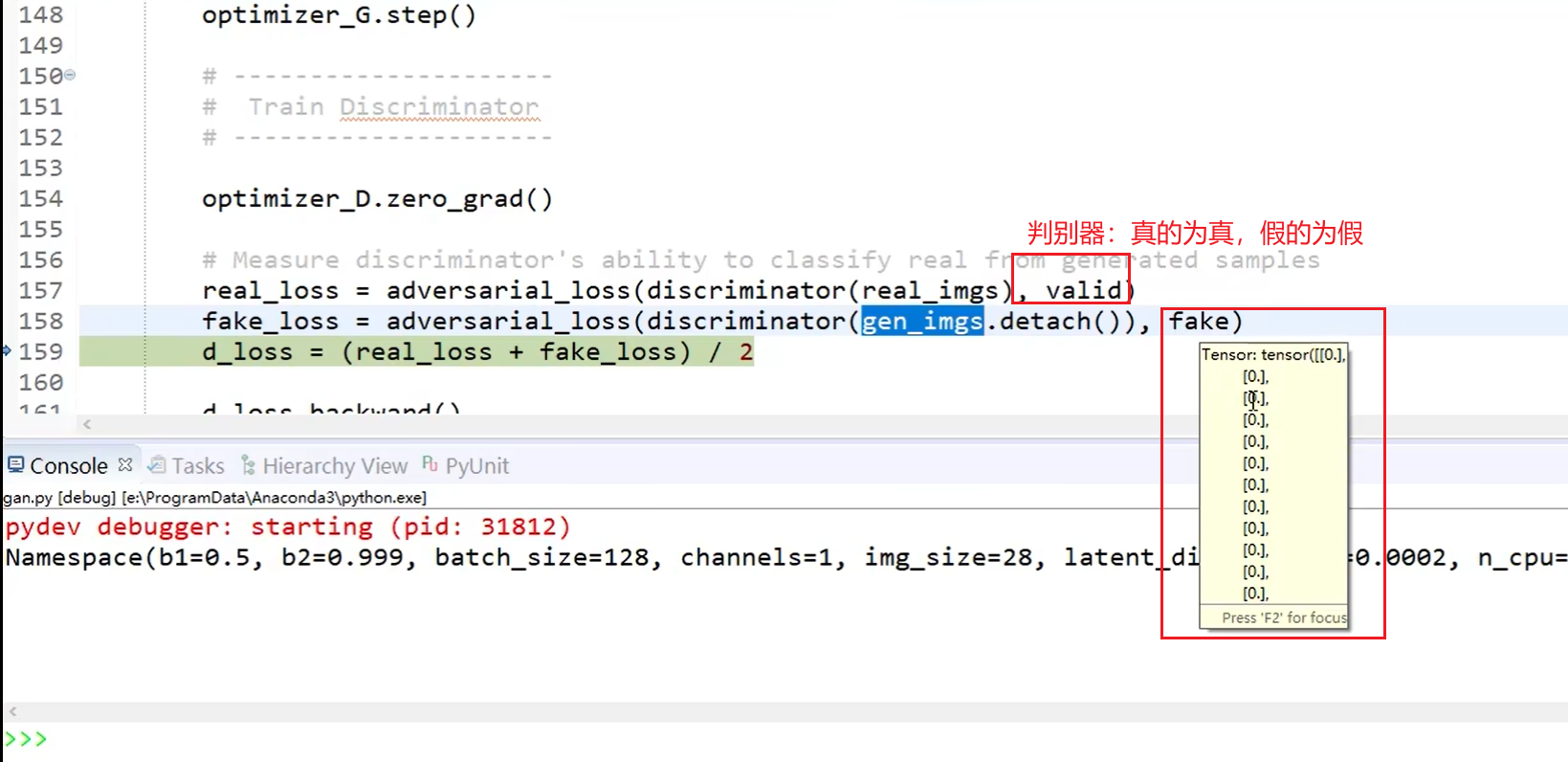This screenshot has height=762, width=1568.
Task: Click line number 157 in the gutter
Action: 41,291
